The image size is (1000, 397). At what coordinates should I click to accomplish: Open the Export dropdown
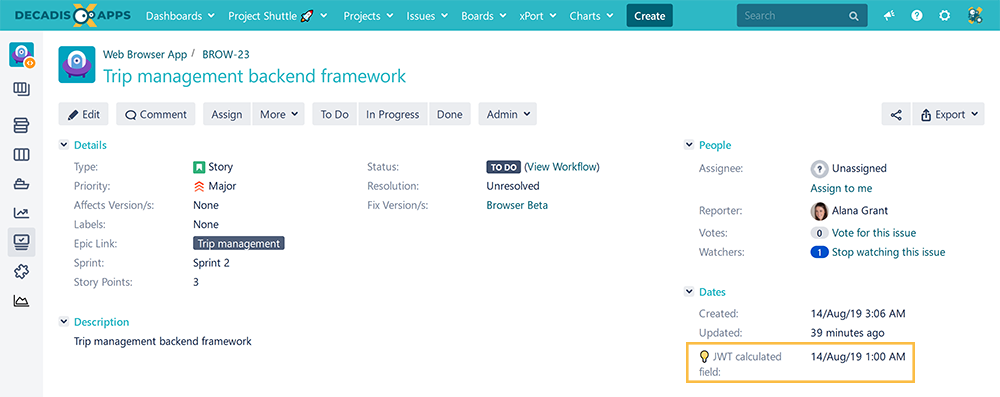click(948, 114)
